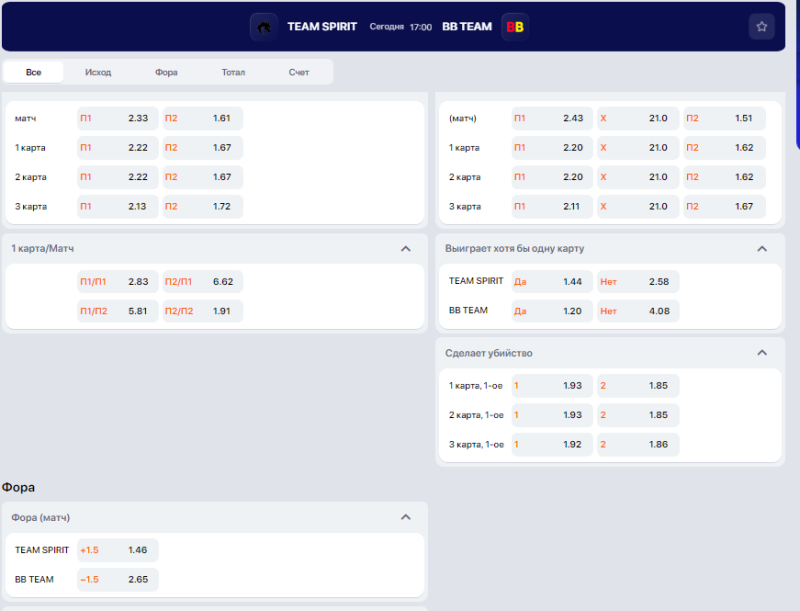Screen dimensions: 800x611
Task: Pick П1 at 2.33 odds
Action: (115, 118)
